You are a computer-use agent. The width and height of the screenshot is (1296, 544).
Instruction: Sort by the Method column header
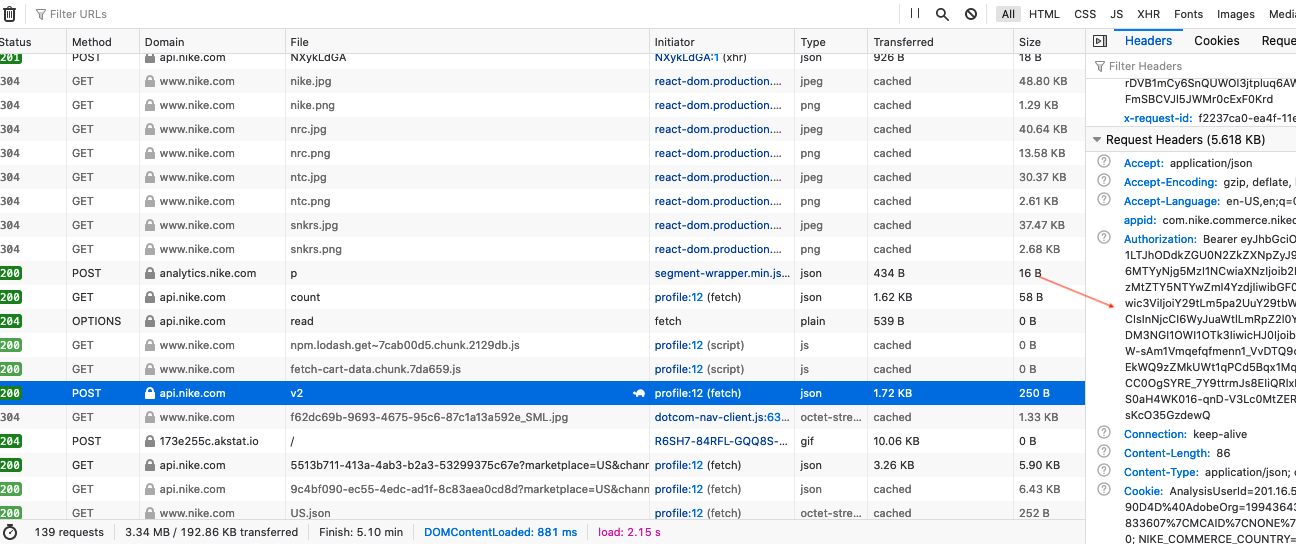tap(103, 42)
